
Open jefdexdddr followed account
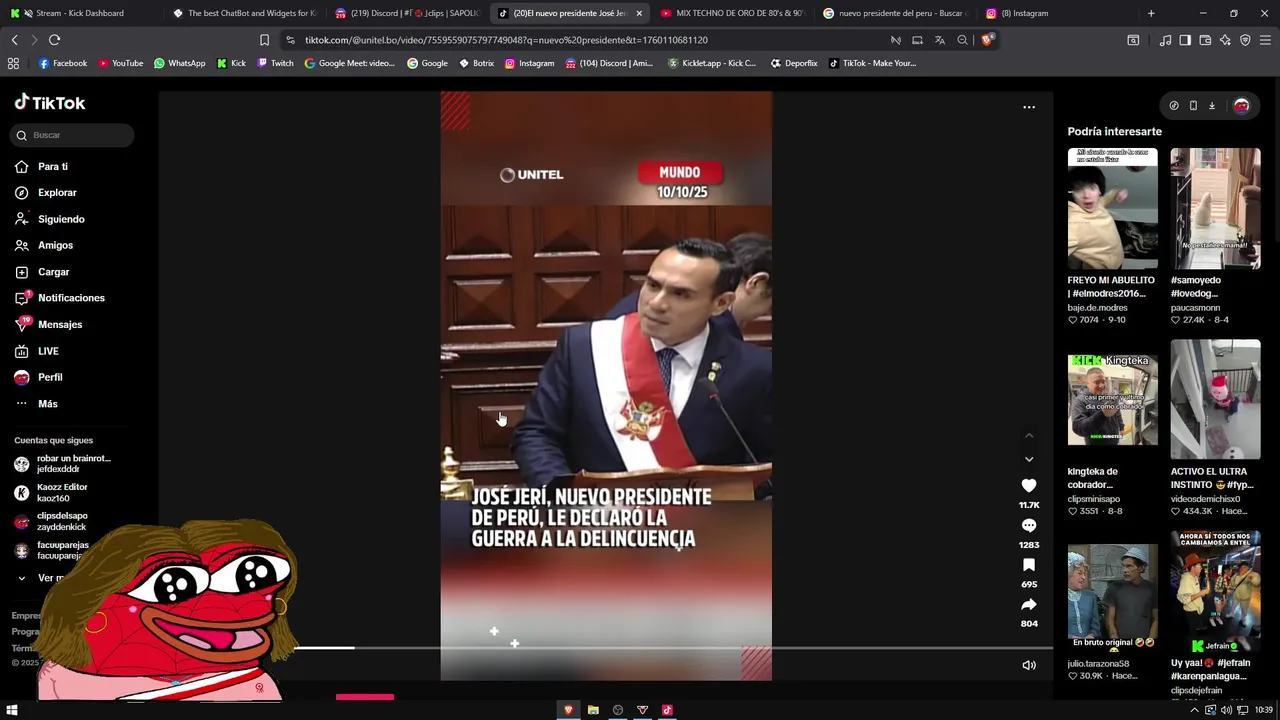coord(62,464)
